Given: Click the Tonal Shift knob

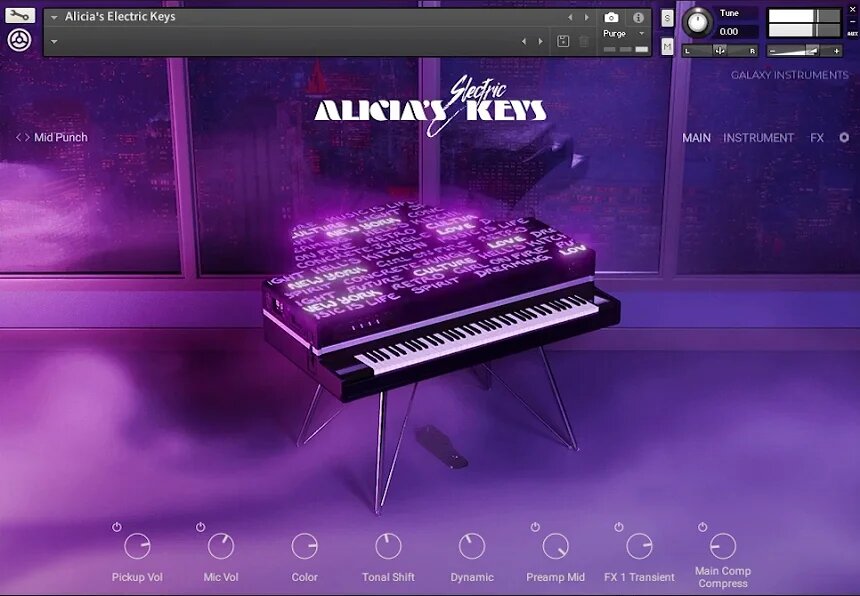Looking at the screenshot, I should point(388,546).
